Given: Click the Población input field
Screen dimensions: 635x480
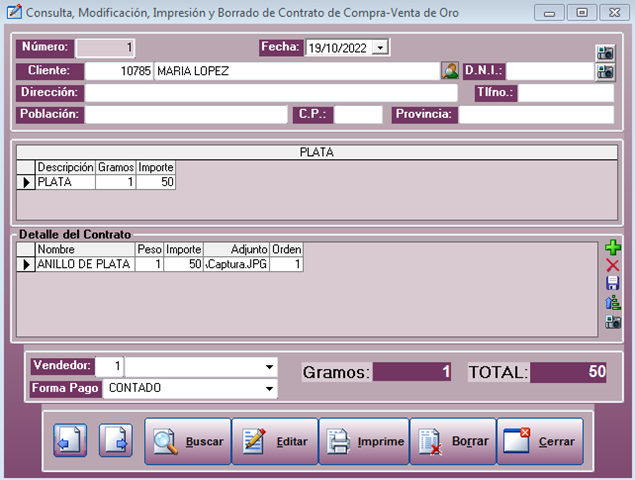Looking at the screenshot, I should (x=186, y=115).
